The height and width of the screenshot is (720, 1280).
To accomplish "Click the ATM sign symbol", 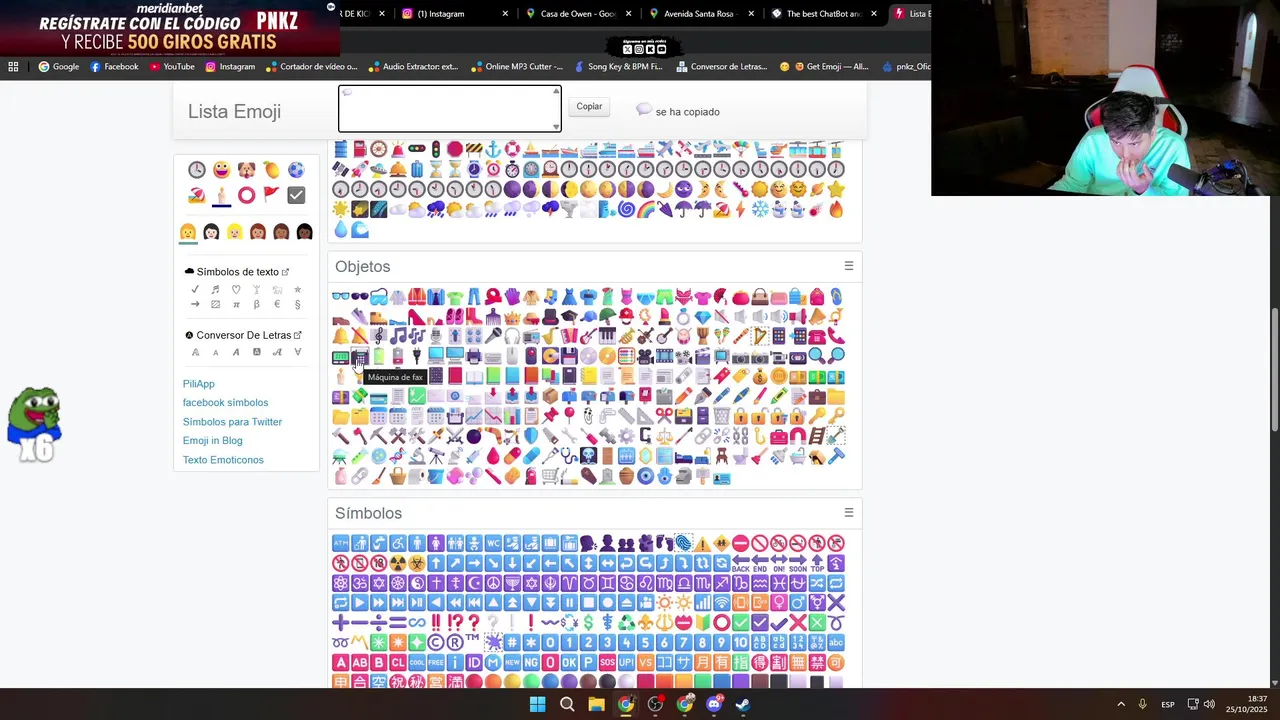I will click(x=340, y=542).
